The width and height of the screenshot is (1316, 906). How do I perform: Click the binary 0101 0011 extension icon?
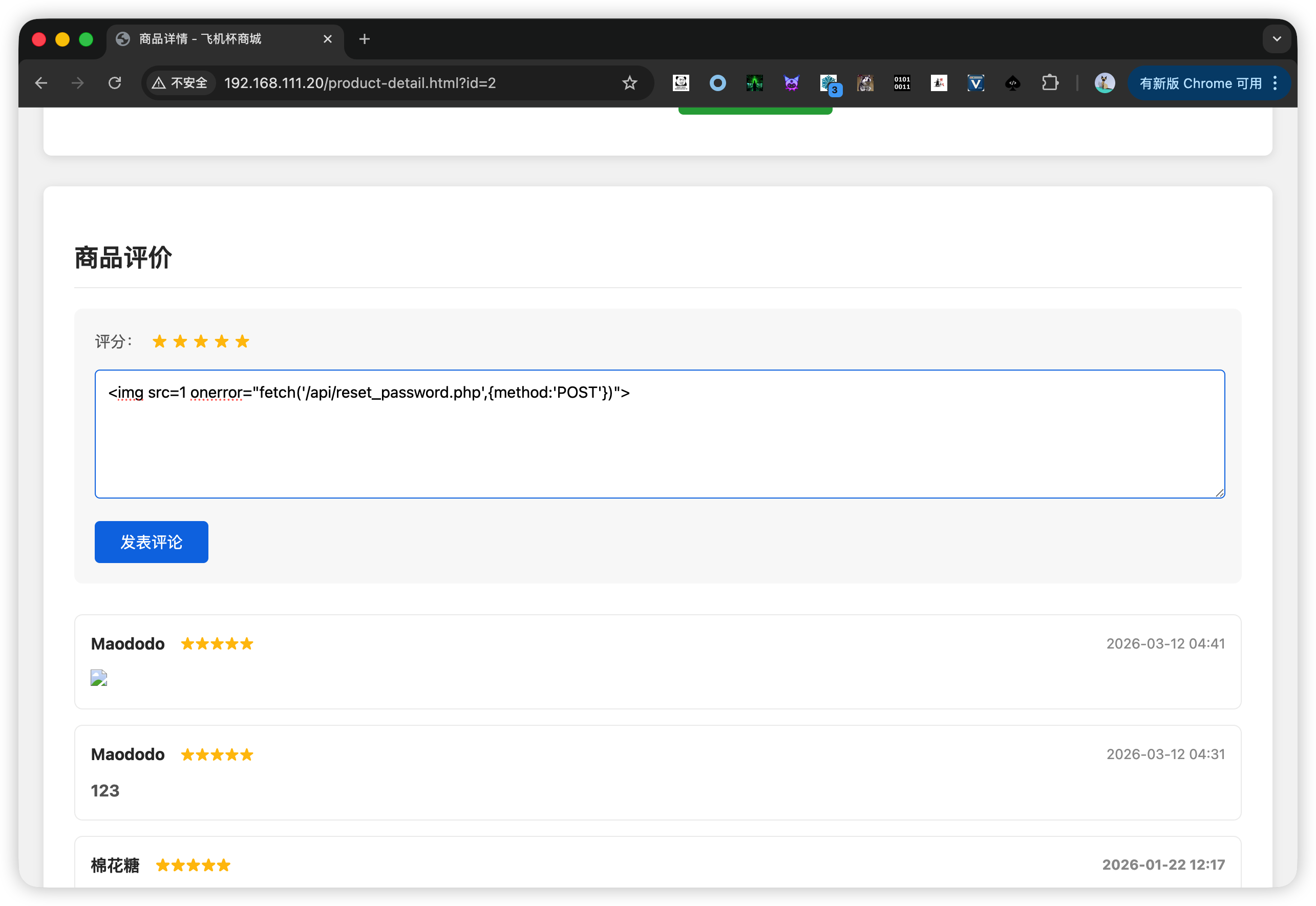pyautogui.click(x=902, y=83)
